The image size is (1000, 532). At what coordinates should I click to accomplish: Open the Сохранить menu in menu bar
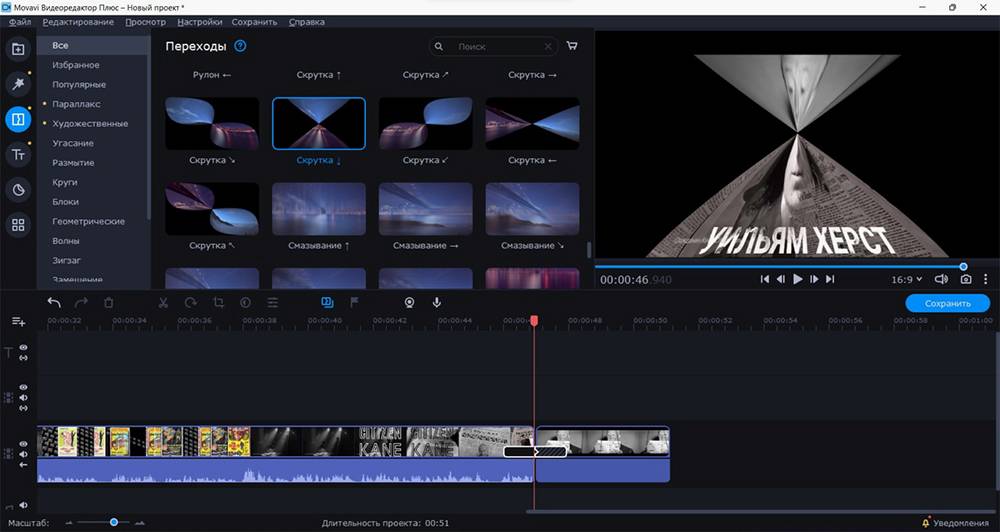click(x=254, y=22)
